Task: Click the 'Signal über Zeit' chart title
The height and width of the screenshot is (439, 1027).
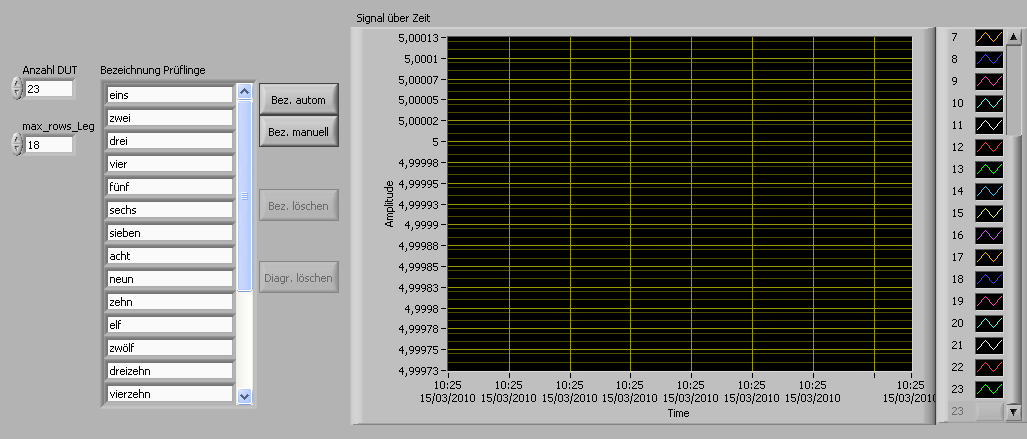Action: click(x=393, y=18)
